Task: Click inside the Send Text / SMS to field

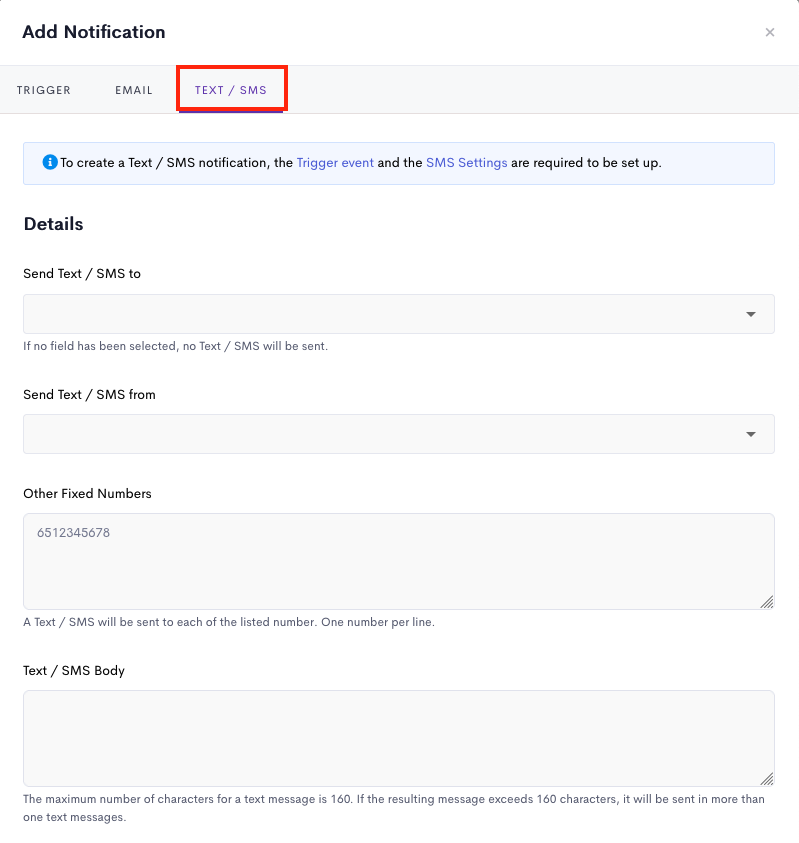Action: [398, 314]
